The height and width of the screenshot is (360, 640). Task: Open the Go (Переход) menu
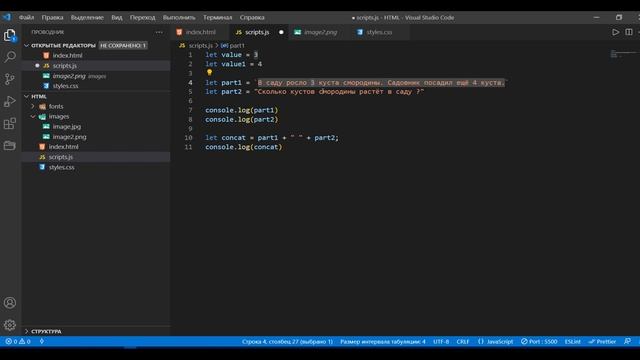[142, 18]
